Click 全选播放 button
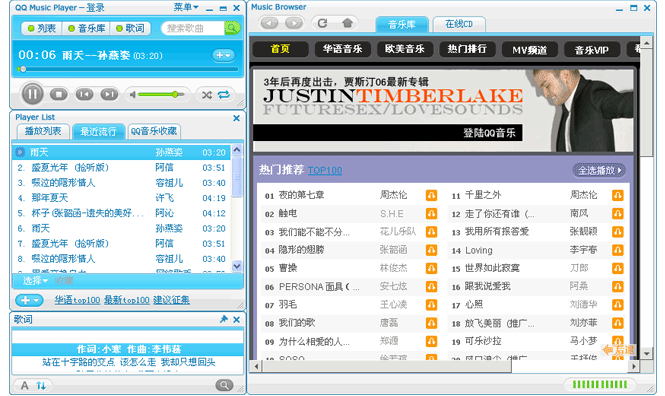The width and height of the screenshot is (665, 396). pos(599,170)
